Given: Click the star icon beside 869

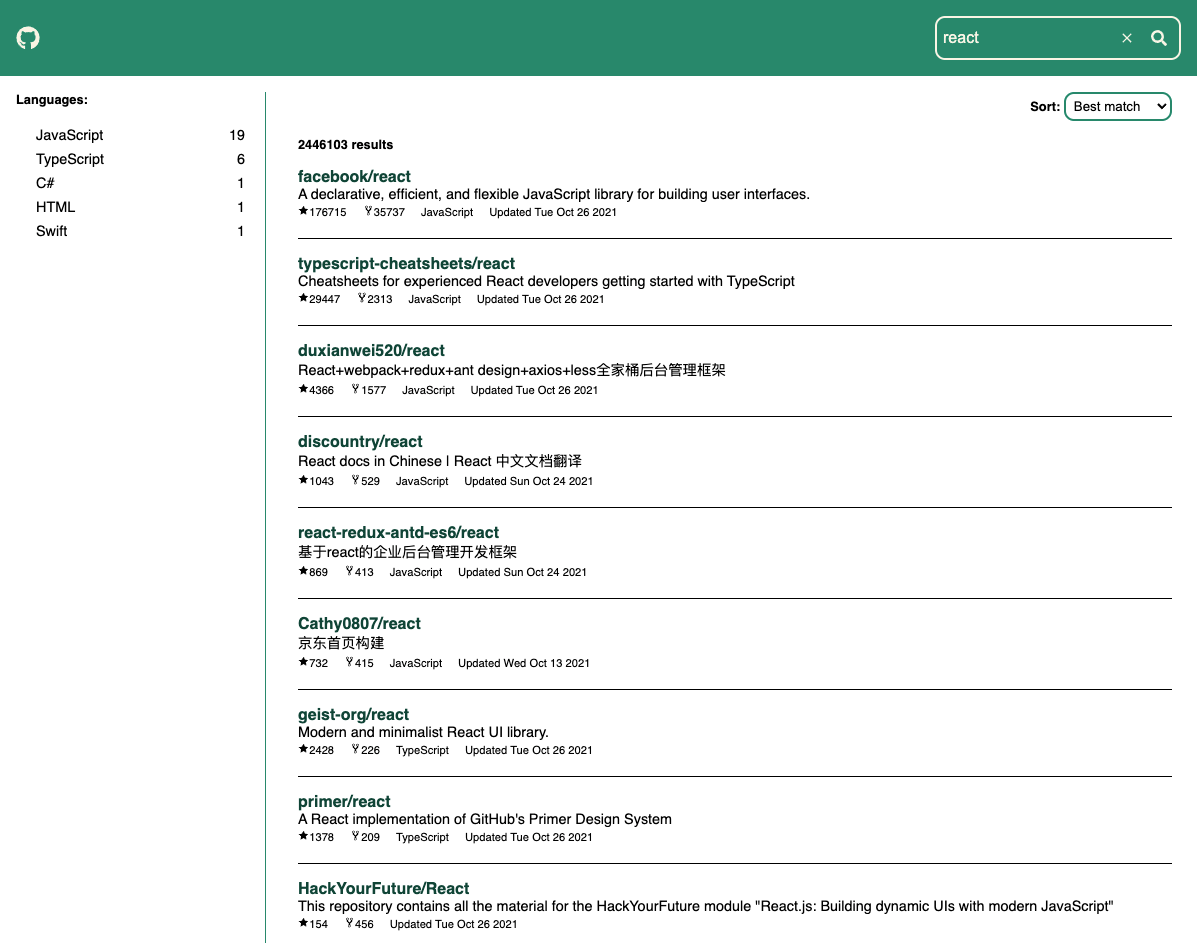Looking at the screenshot, I should click(303, 570).
